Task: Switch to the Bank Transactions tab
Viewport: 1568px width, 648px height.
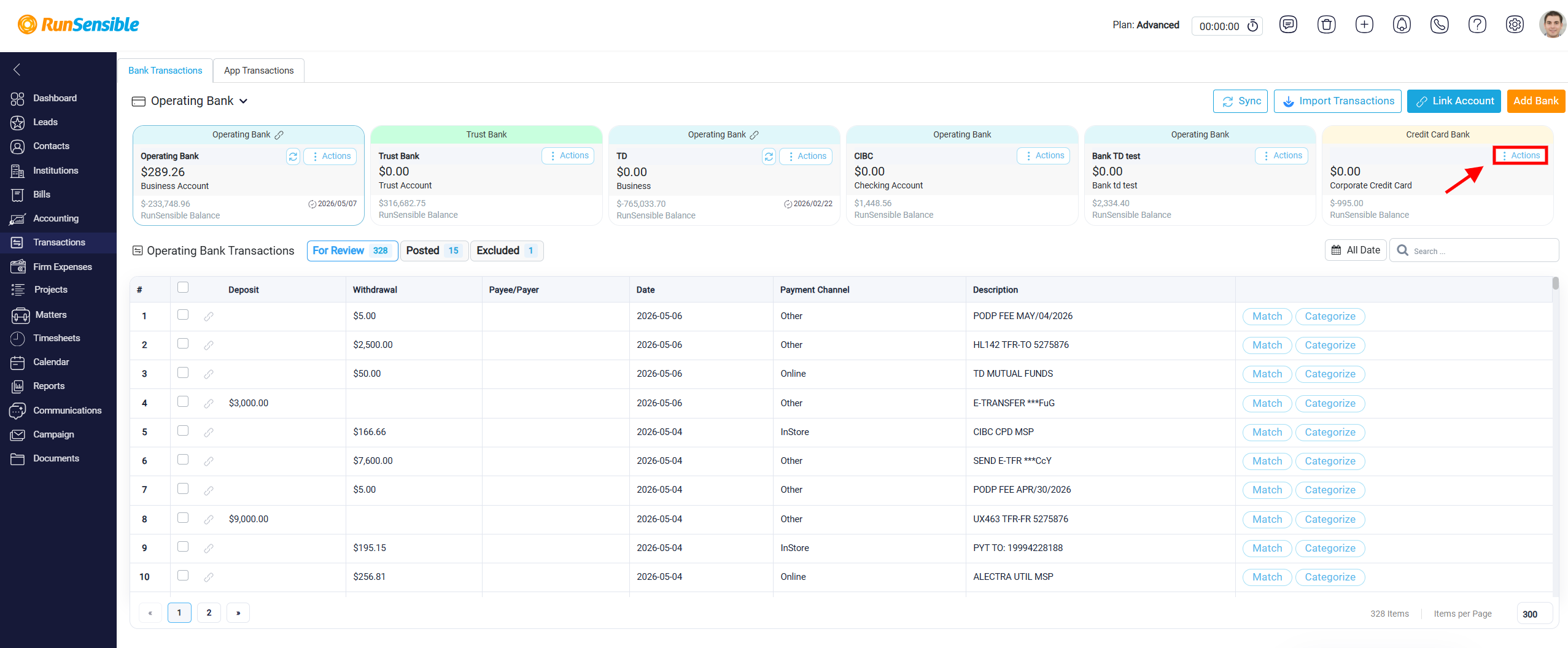Action: click(165, 71)
